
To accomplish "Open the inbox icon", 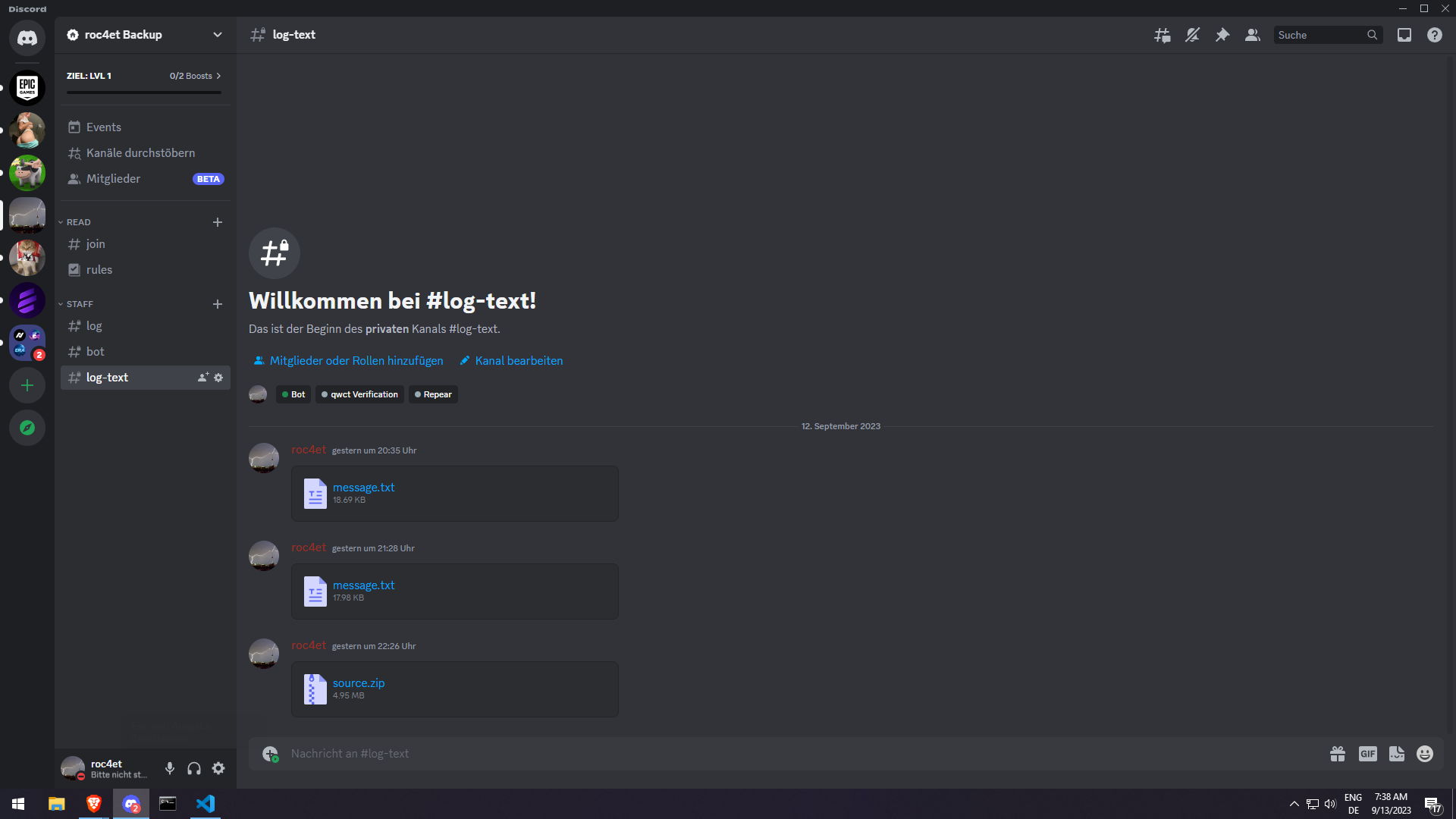I will click(x=1404, y=35).
